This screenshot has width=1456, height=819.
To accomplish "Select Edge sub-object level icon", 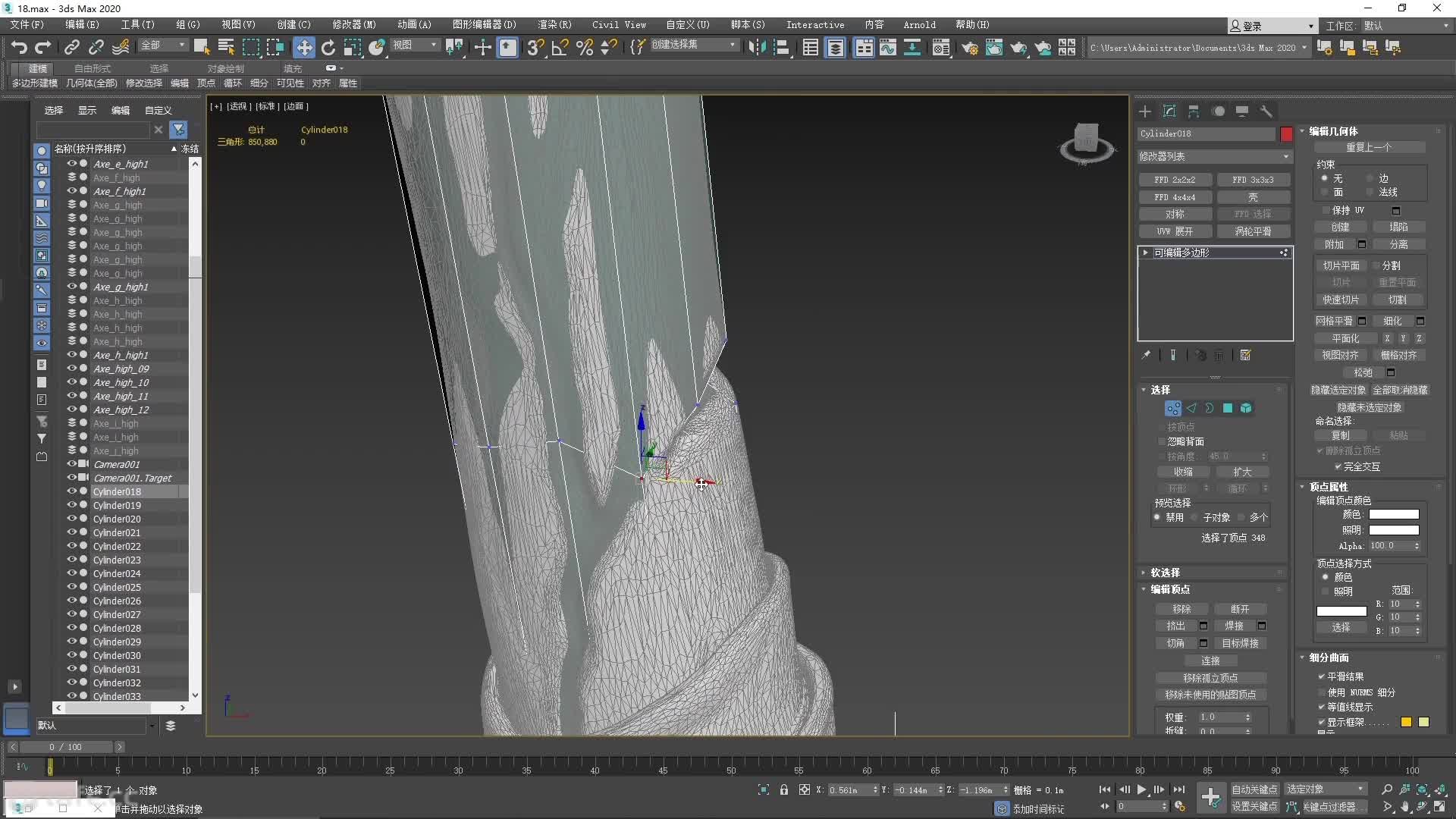I will click(1191, 409).
